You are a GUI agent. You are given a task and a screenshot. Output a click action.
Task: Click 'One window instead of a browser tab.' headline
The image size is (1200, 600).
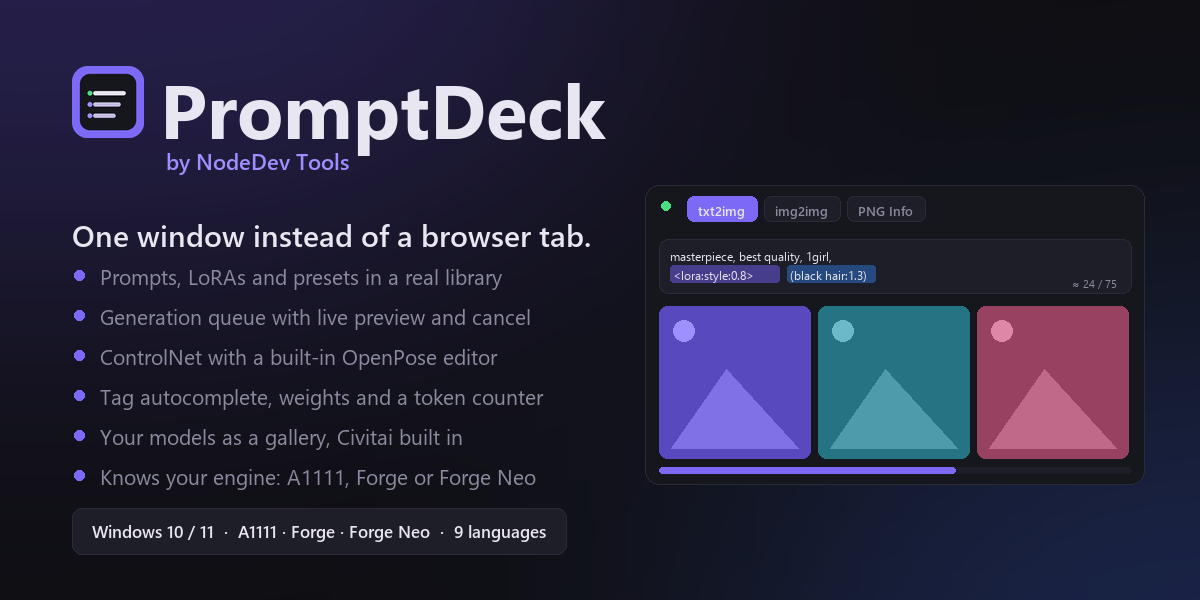click(332, 237)
